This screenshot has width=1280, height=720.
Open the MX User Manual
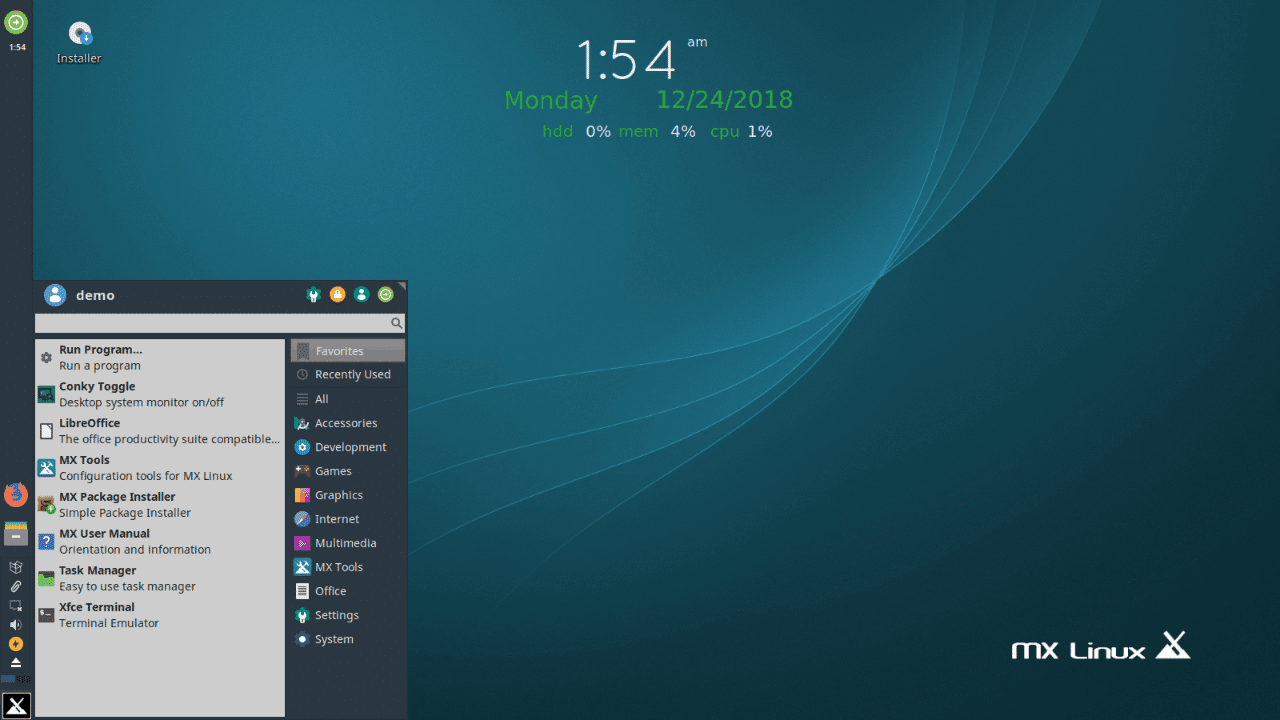(x=160, y=541)
